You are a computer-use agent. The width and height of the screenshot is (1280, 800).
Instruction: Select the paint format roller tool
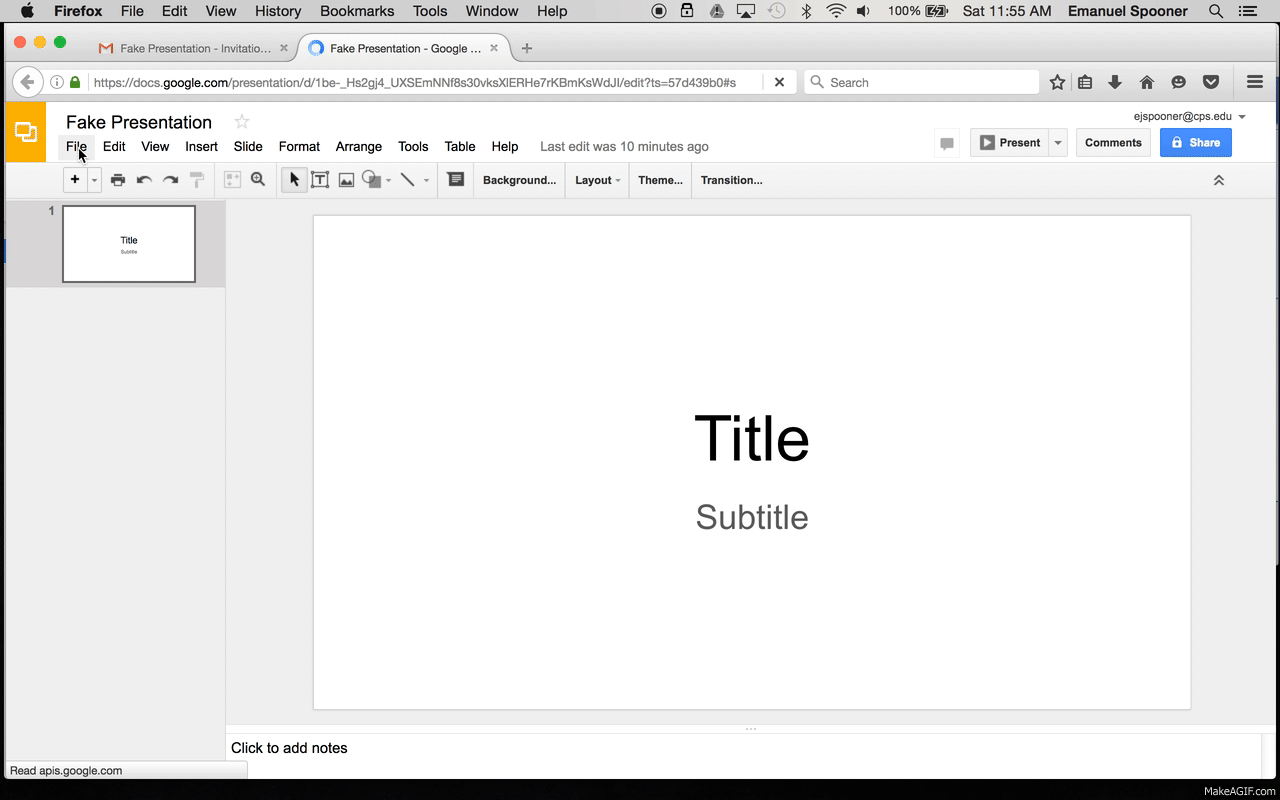click(197, 180)
